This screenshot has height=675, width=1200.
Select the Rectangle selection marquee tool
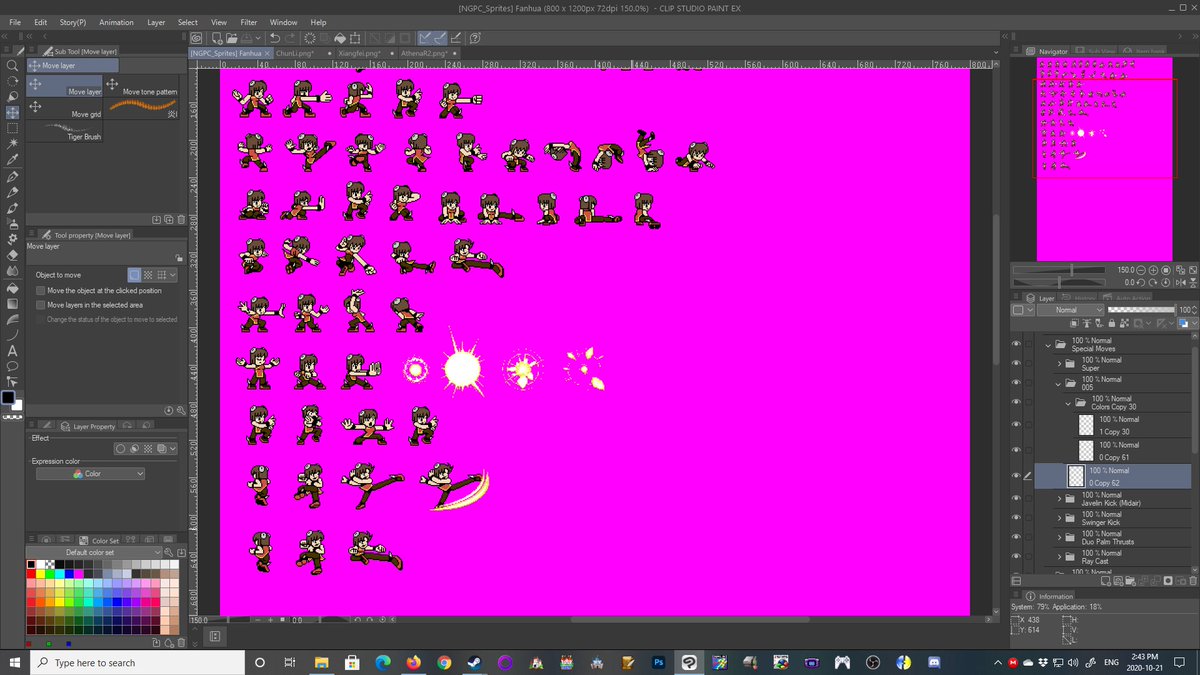(x=13, y=128)
